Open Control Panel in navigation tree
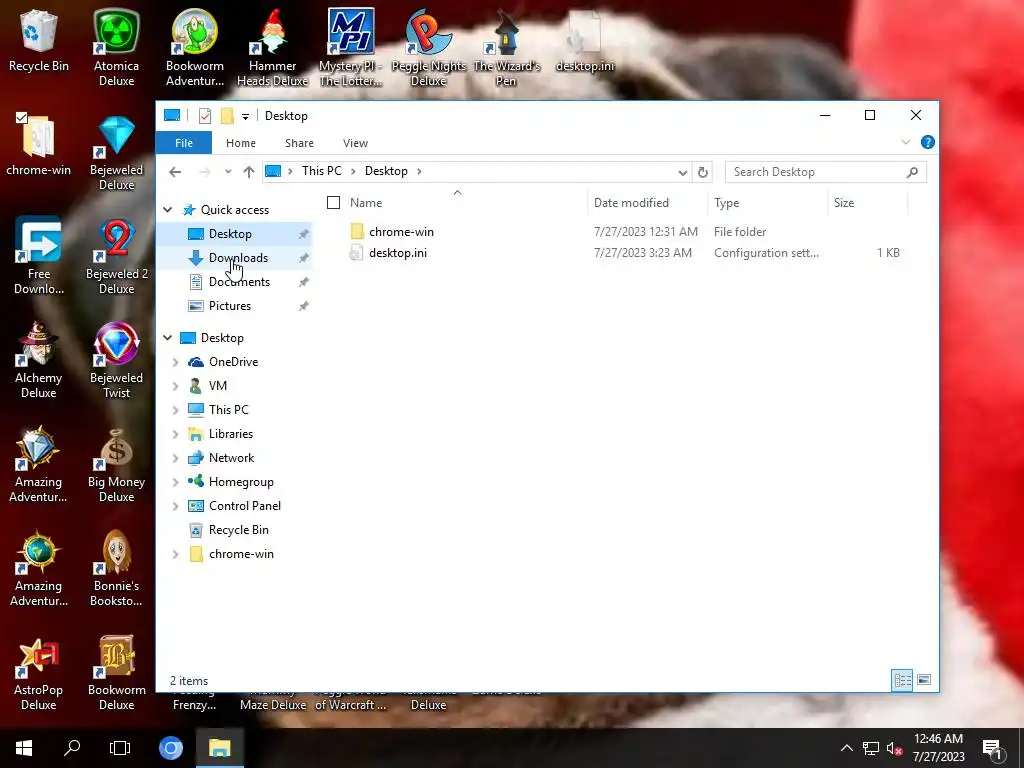 pyautogui.click(x=245, y=505)
